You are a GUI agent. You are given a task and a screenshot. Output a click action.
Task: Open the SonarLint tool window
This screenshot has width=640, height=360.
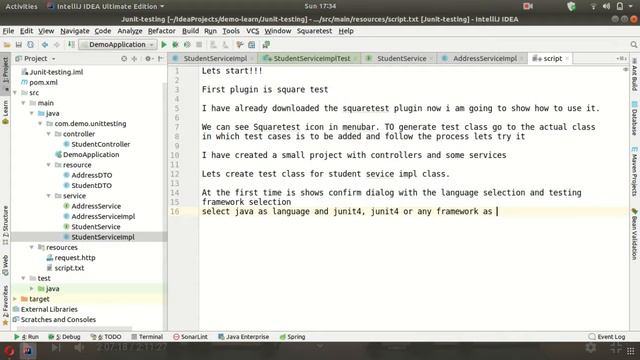point(190,337)
